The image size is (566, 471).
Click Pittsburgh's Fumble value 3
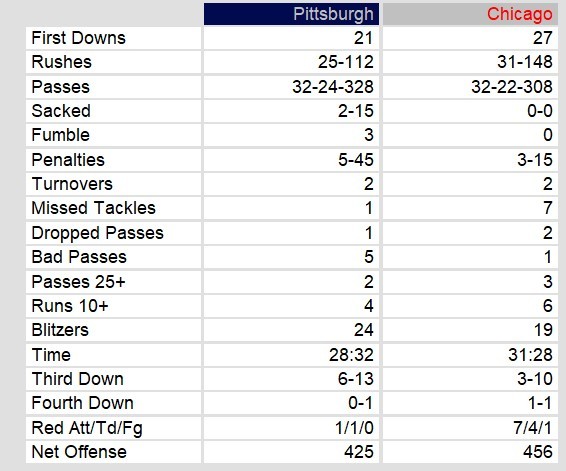click(x=369, y=135)
